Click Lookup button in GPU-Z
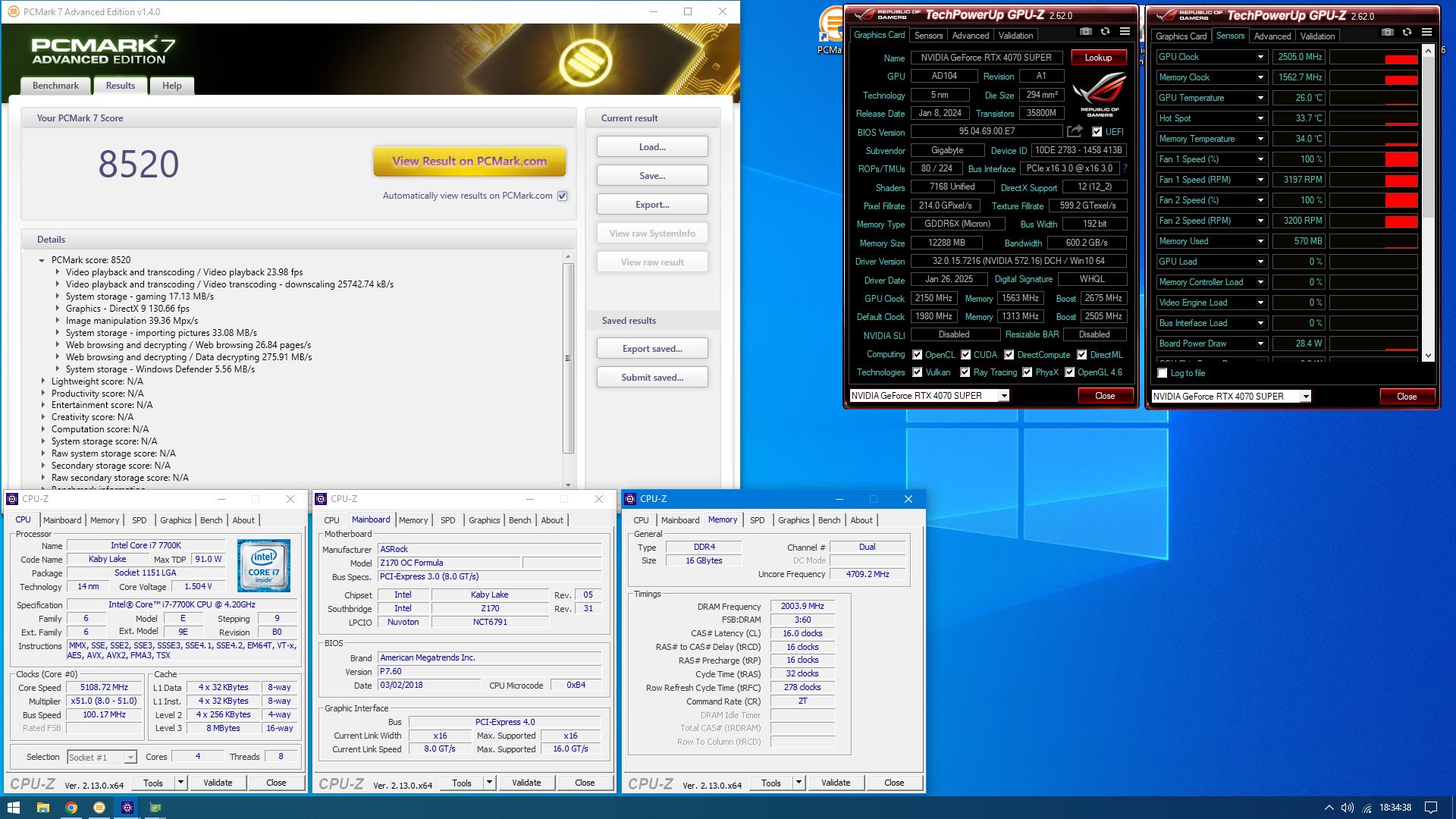Image resolution: width=1456 pixels, height=819 pixels. pos(1098,58)
